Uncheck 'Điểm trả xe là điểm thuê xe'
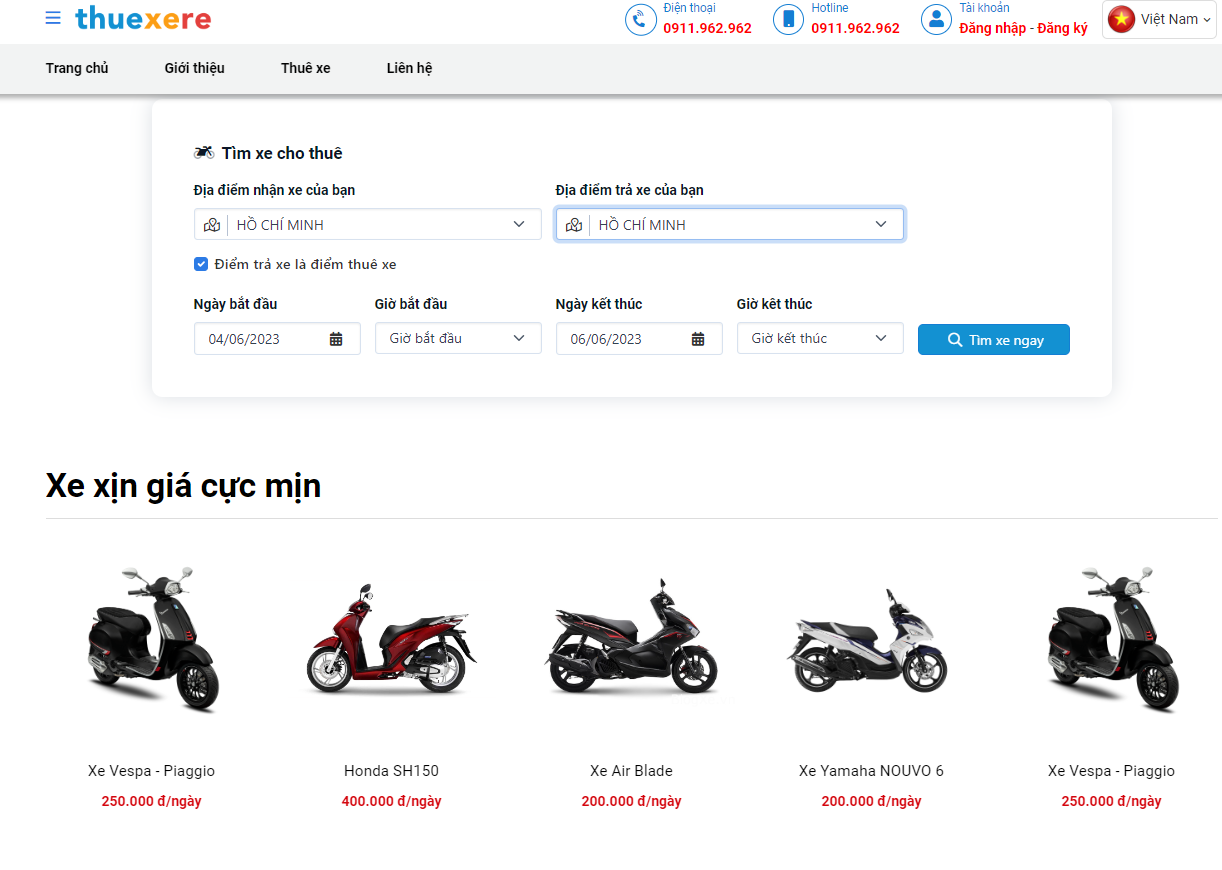The width and height of the screenshot is (1222, 870). point(201,265)
